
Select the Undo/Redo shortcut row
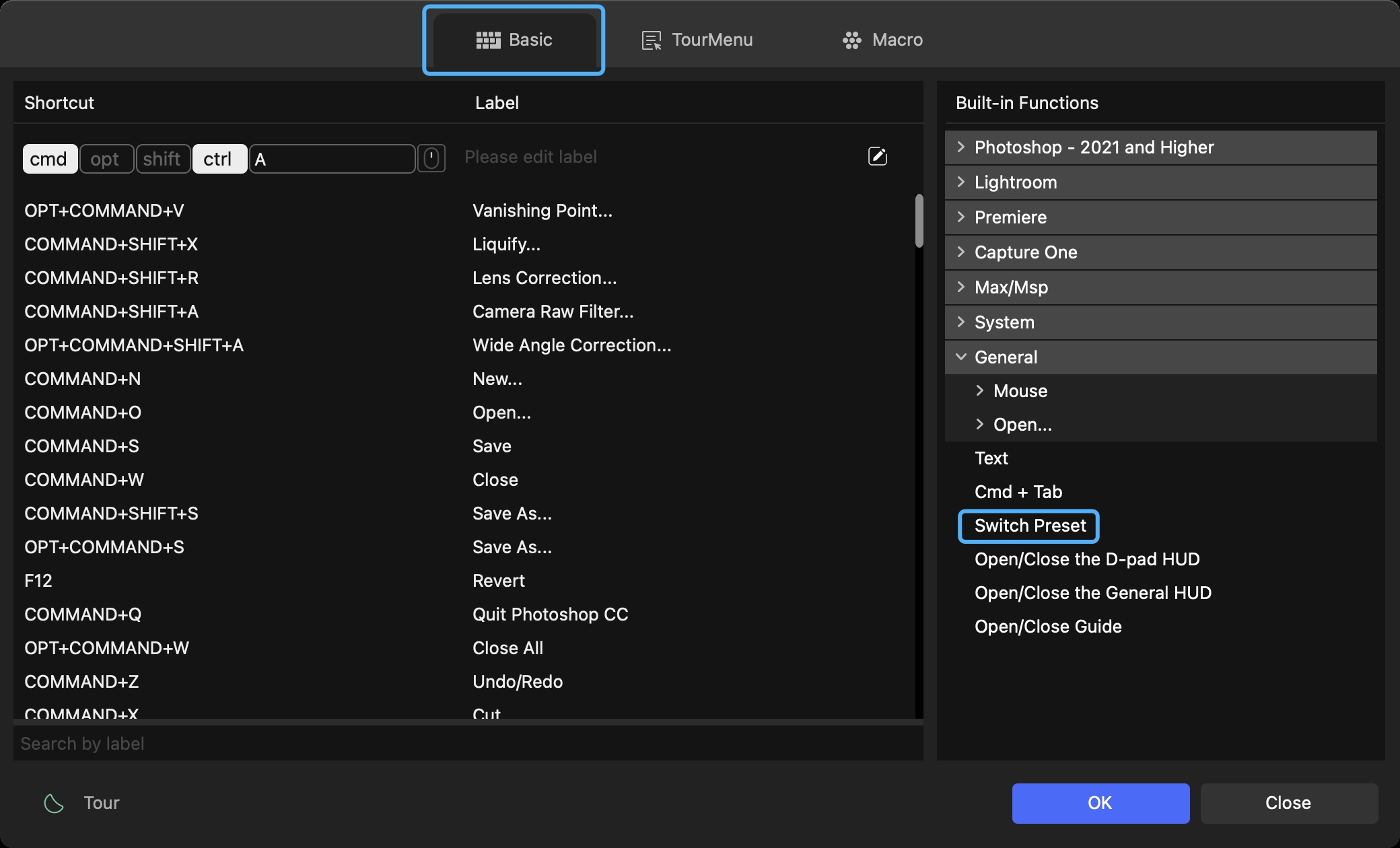[x=464, y=682]
